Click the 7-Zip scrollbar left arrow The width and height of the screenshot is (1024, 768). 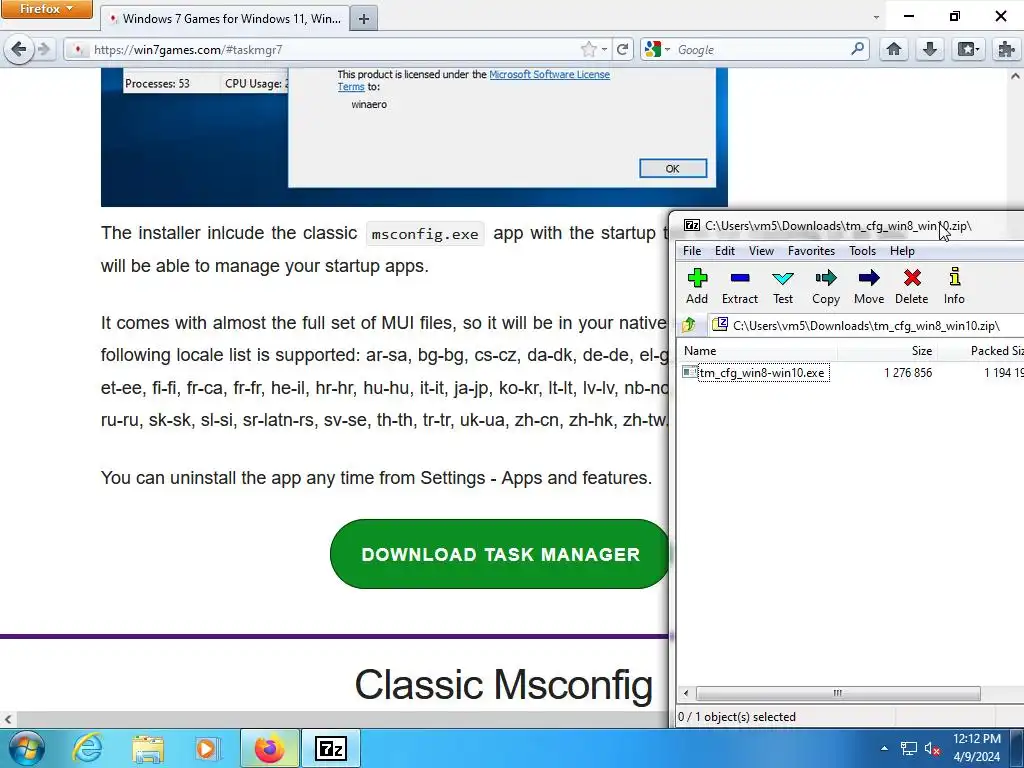pyautogui.click(x=686, y=693)
